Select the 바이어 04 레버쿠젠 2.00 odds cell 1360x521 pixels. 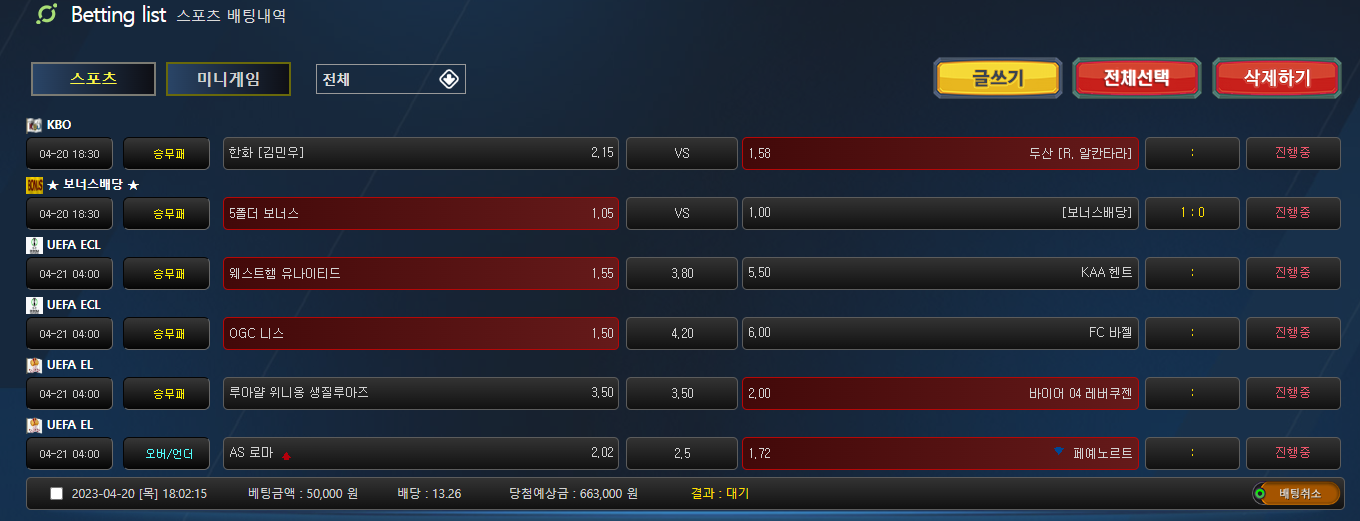click(940, 393)
